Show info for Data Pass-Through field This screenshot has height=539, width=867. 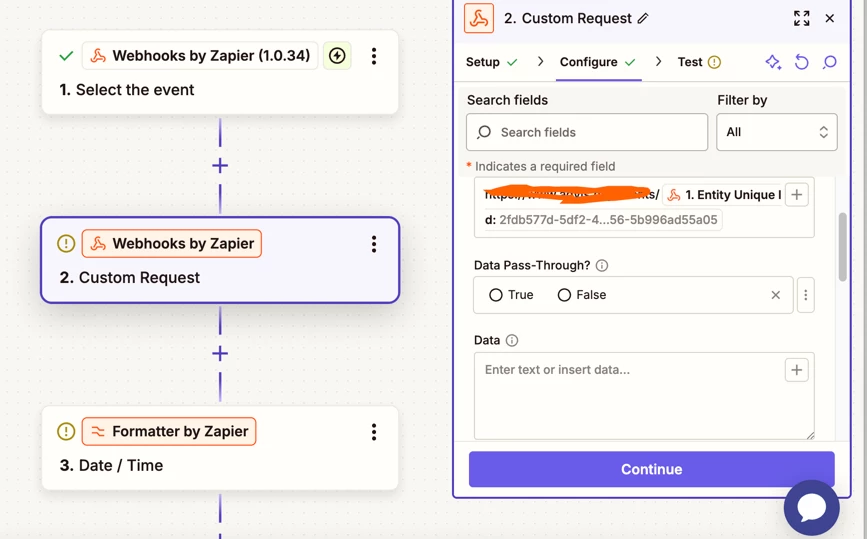(602, 265)
